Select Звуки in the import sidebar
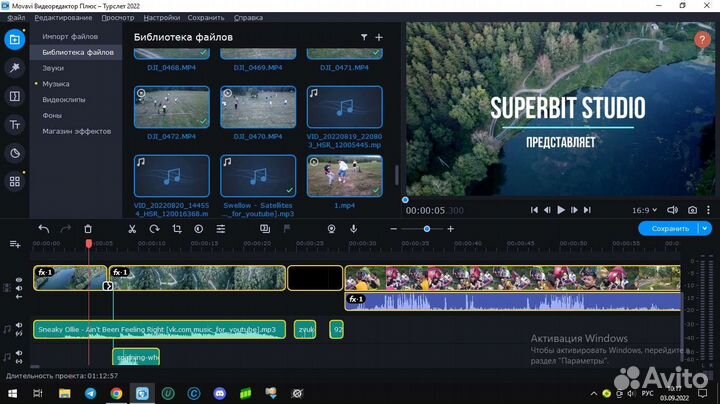The height and width of the screenshot is (404, 720). pyautogui.click(x=53, y=68)
